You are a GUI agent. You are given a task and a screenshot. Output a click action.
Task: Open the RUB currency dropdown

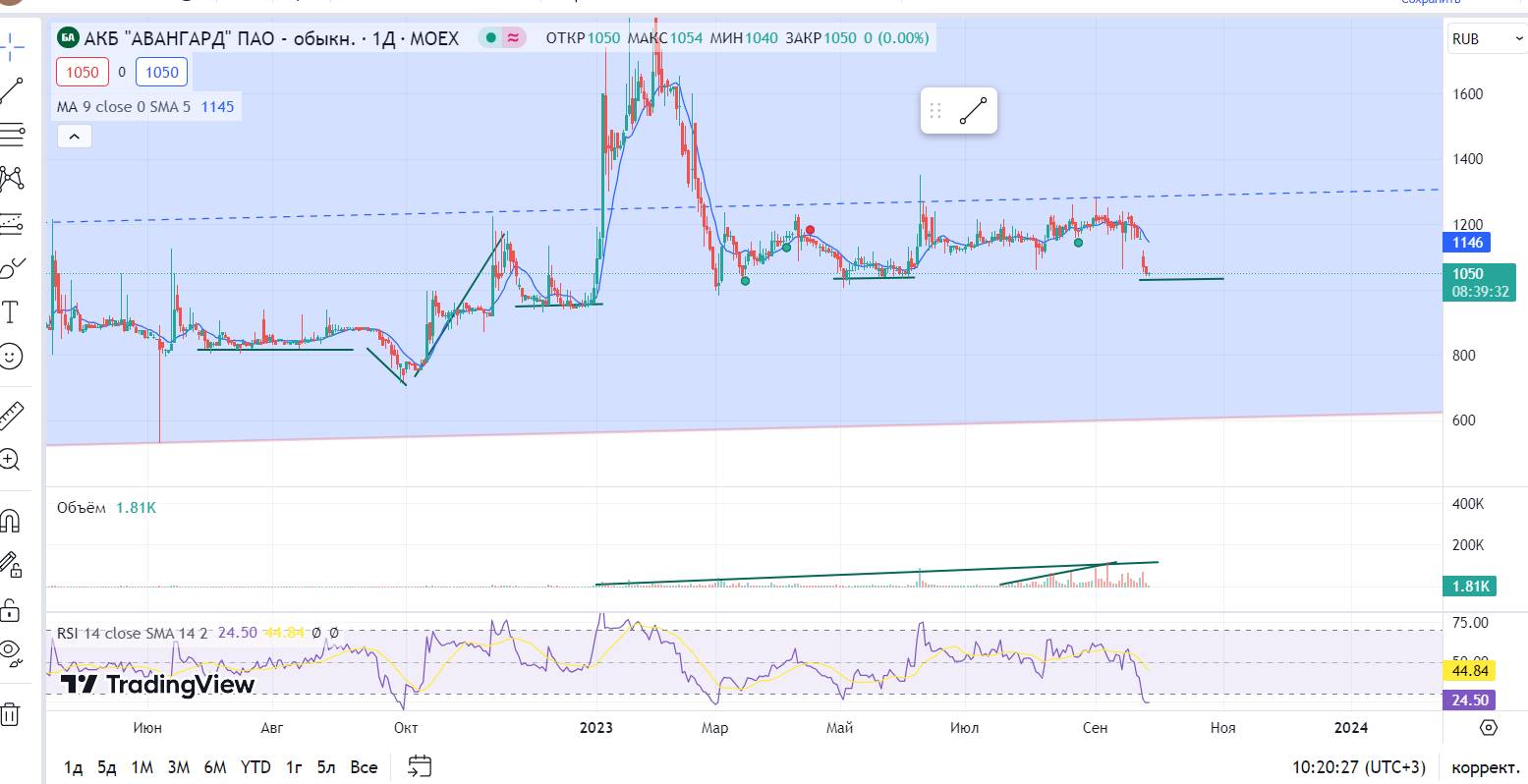[x=1486, y=39]
